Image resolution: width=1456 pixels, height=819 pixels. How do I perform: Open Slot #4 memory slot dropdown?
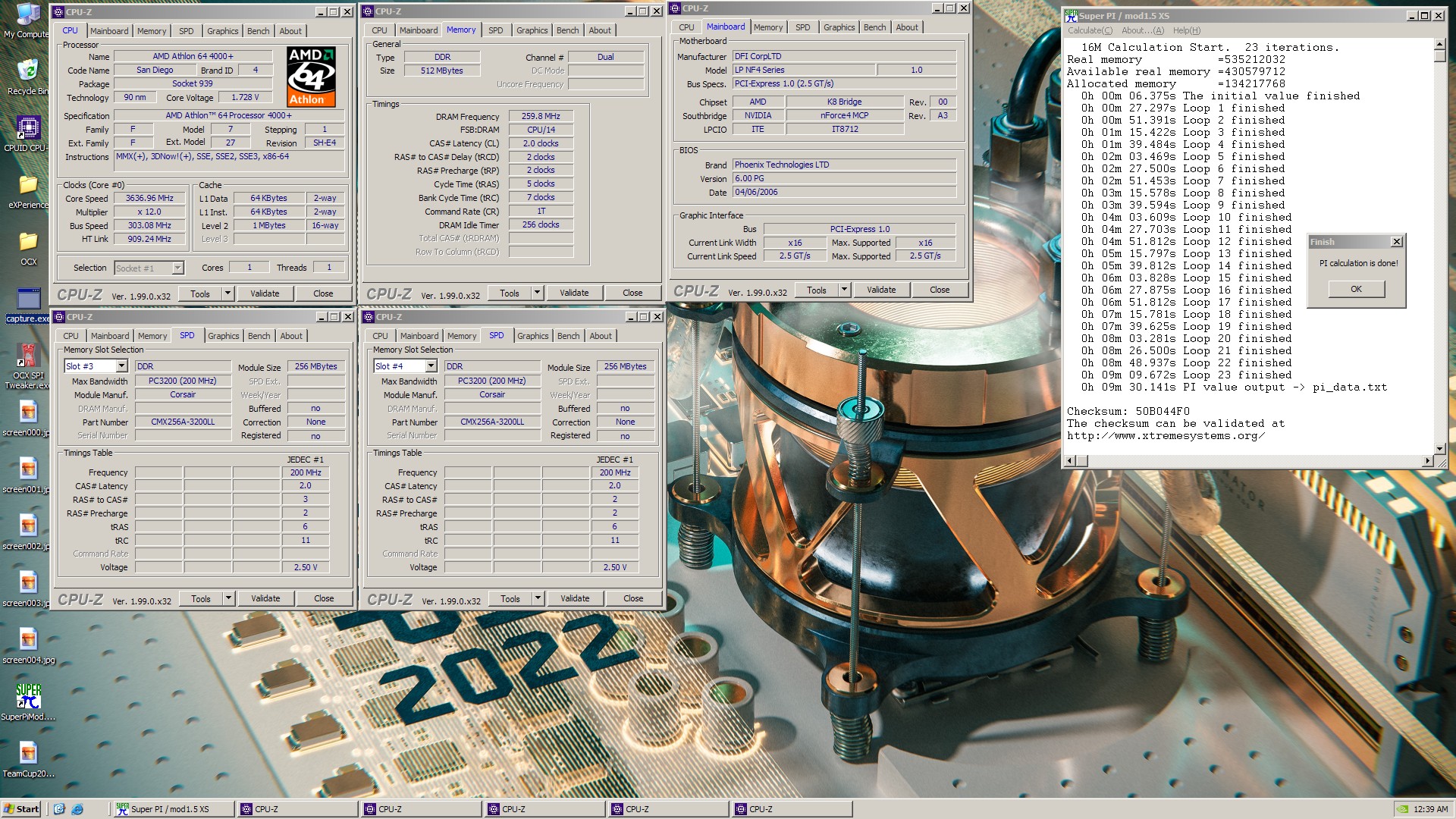pos(431,366)
